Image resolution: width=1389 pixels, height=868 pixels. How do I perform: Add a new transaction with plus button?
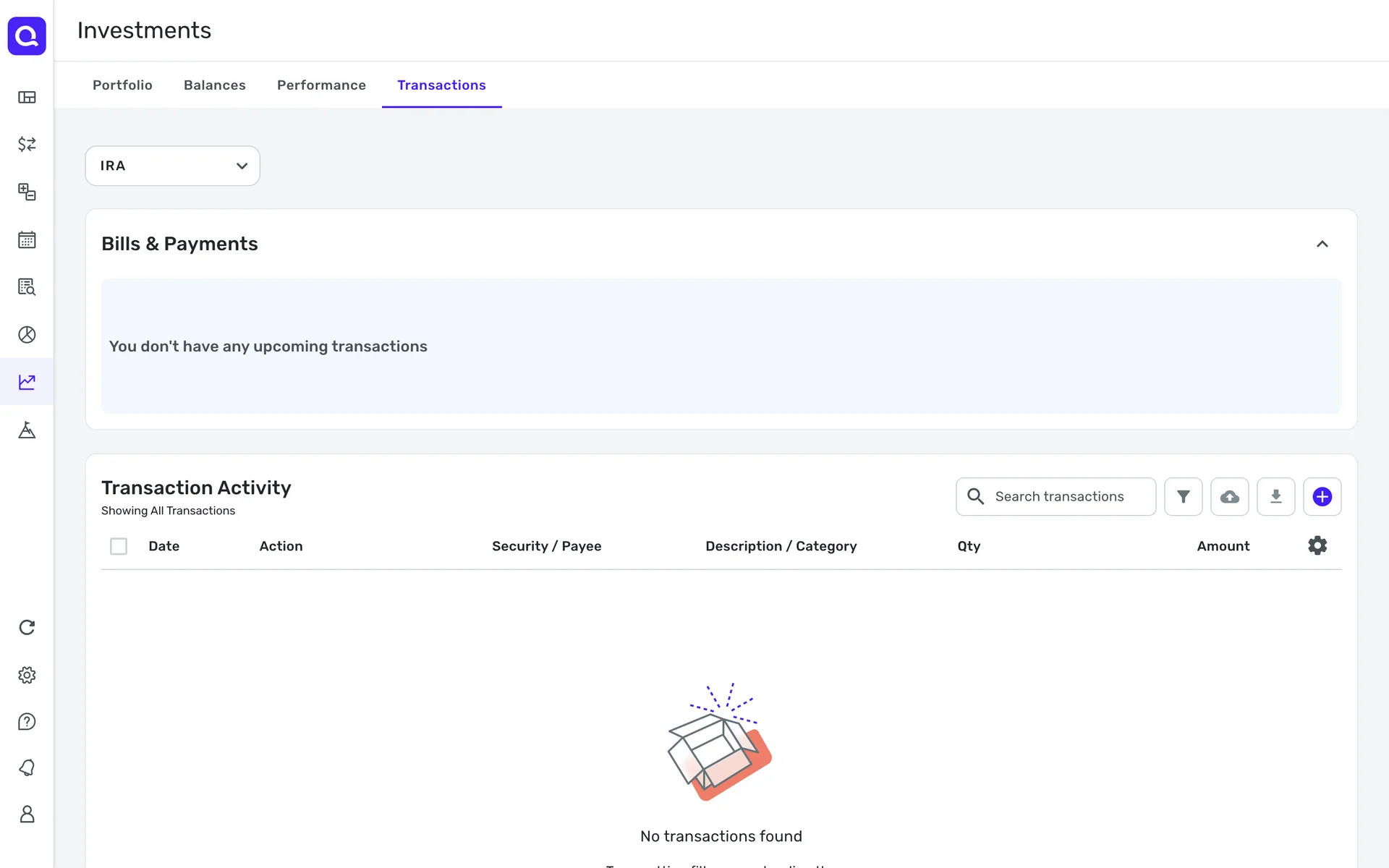(x=1322, y=496)
